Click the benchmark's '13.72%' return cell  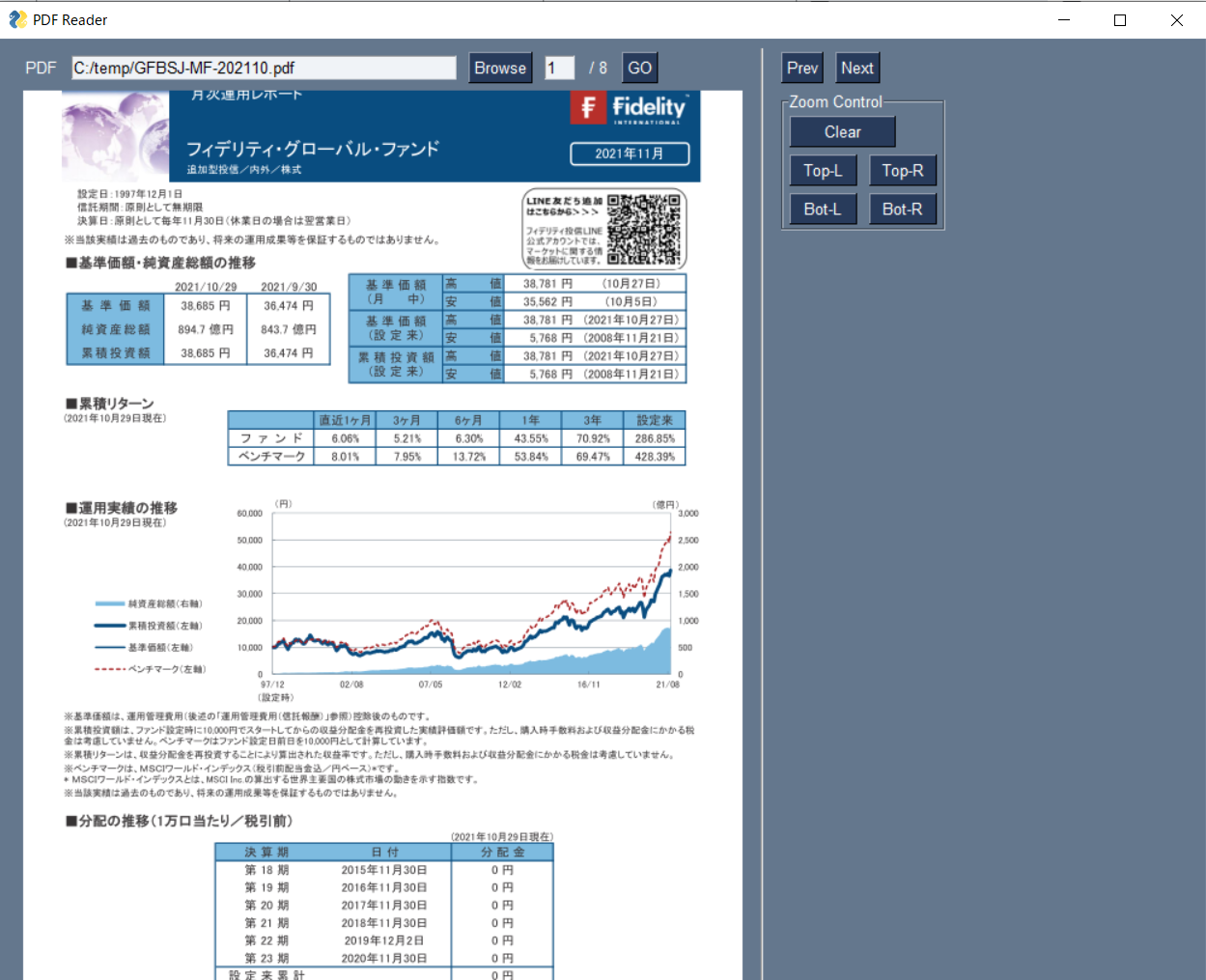pyautogui.click(x=469, y=457)
